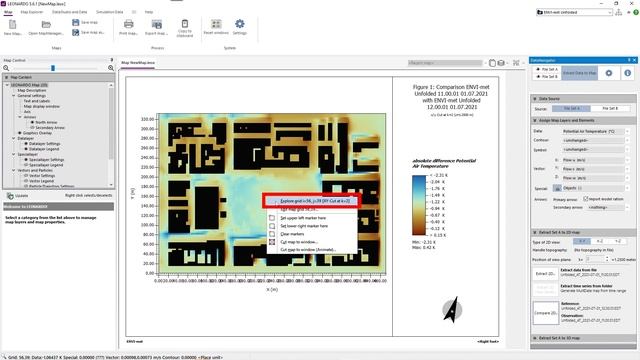Click the Reset windows icon
This screenshot has height=360, width=640.
(216, 24)
